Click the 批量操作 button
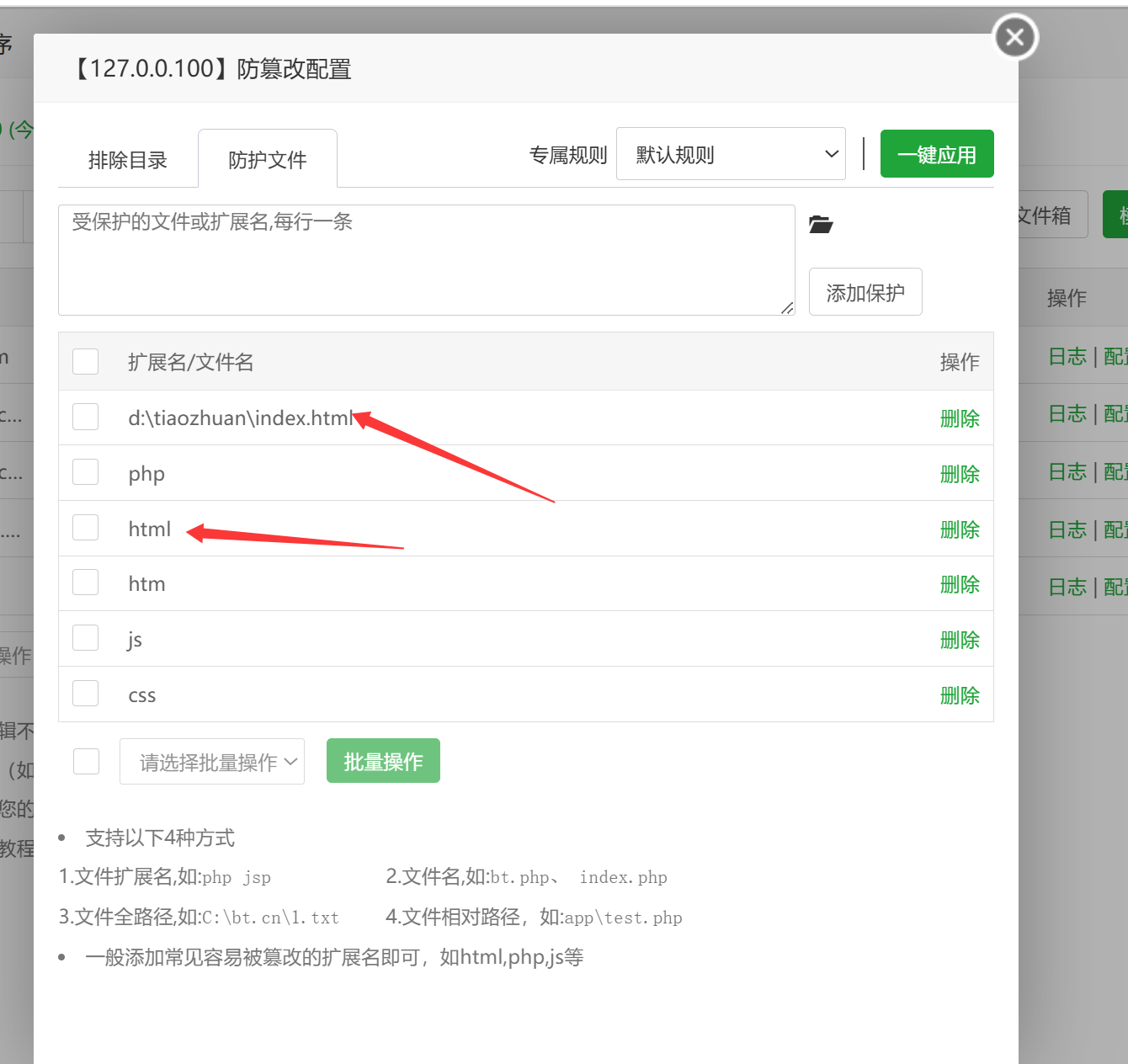 [383, 761]
